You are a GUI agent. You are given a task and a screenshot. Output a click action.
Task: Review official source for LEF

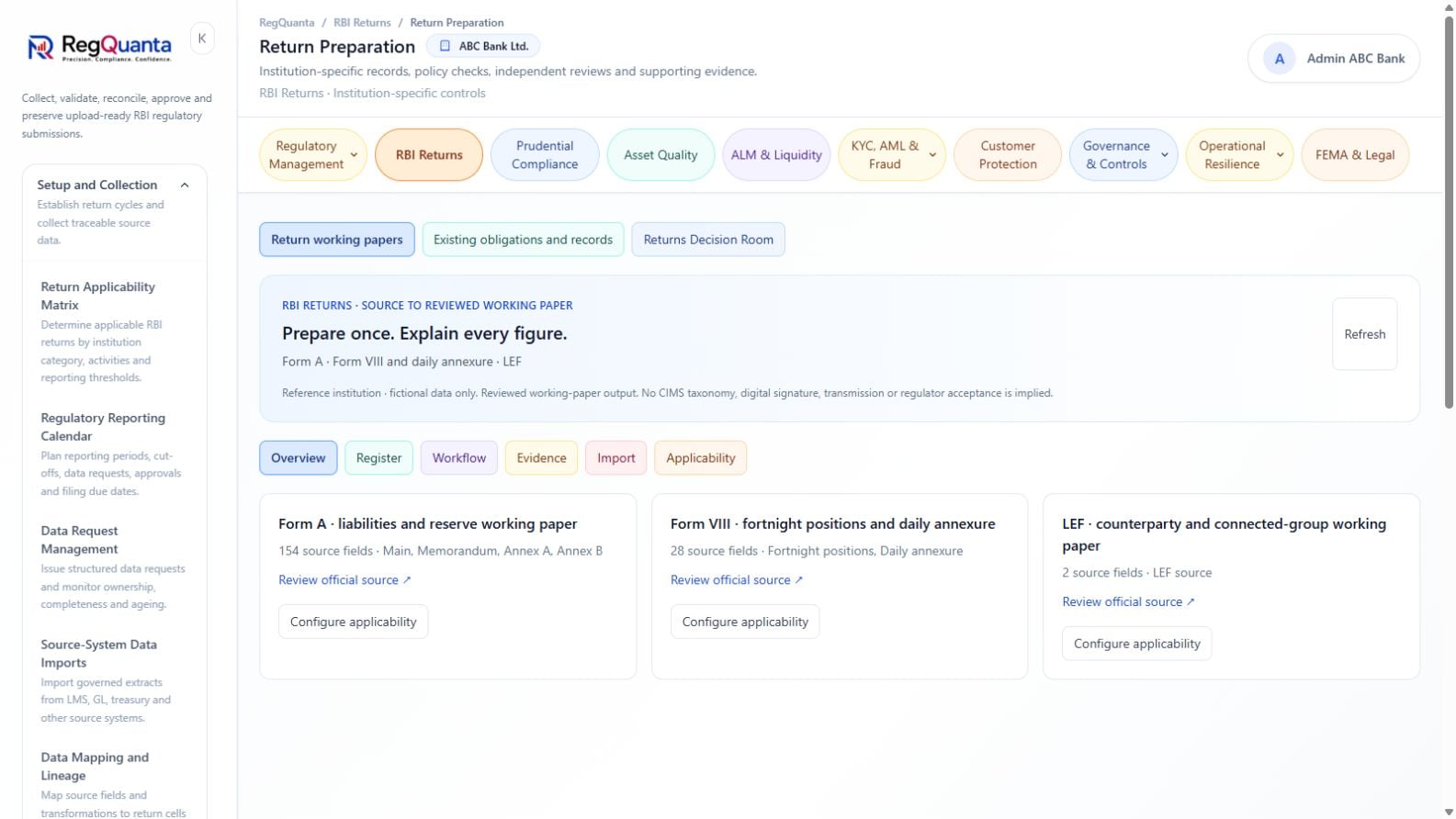coord(1129,602)
